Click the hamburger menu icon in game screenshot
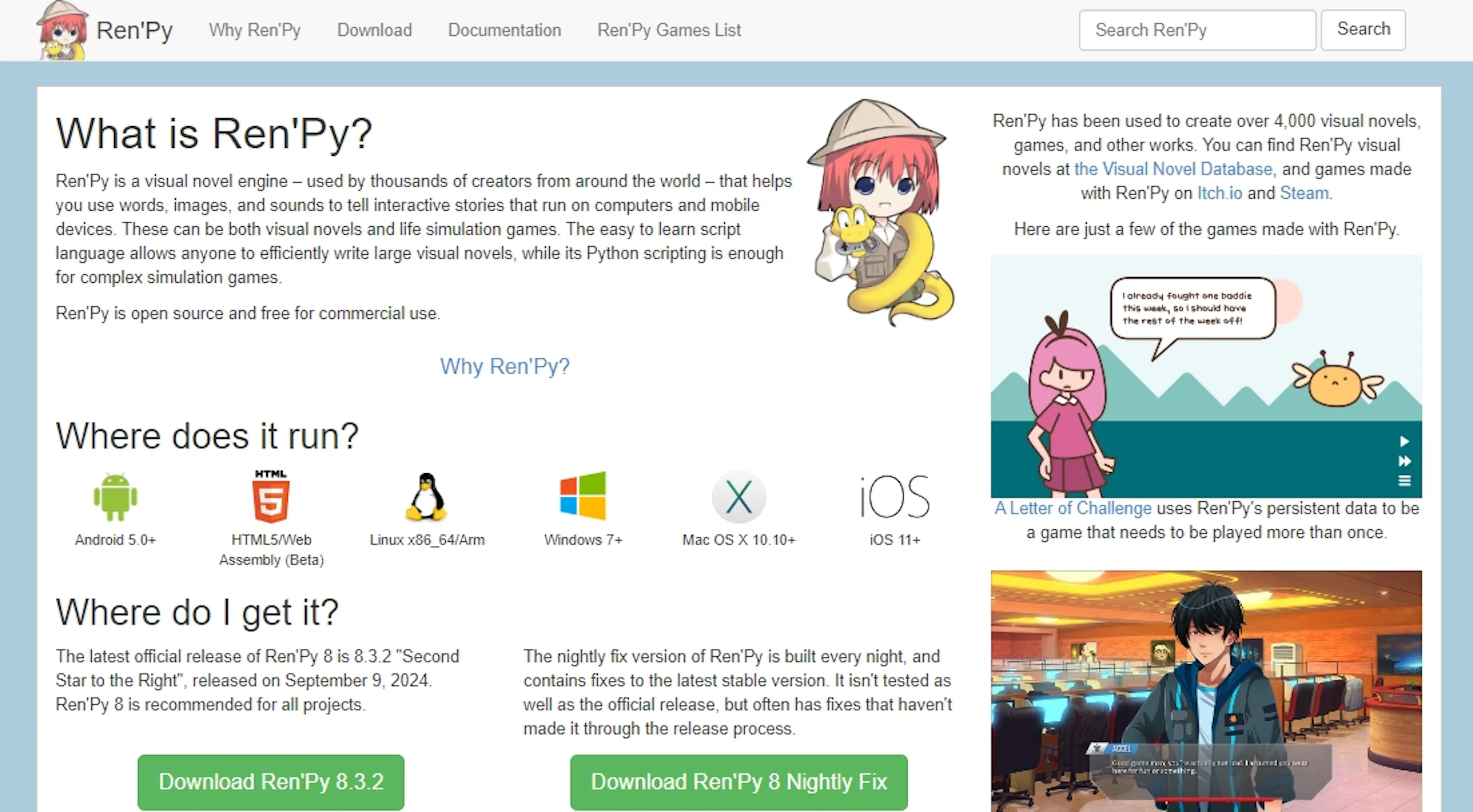Viewport: 1473px width, 812px height. pyautogui.click(x=1404, y=481)
